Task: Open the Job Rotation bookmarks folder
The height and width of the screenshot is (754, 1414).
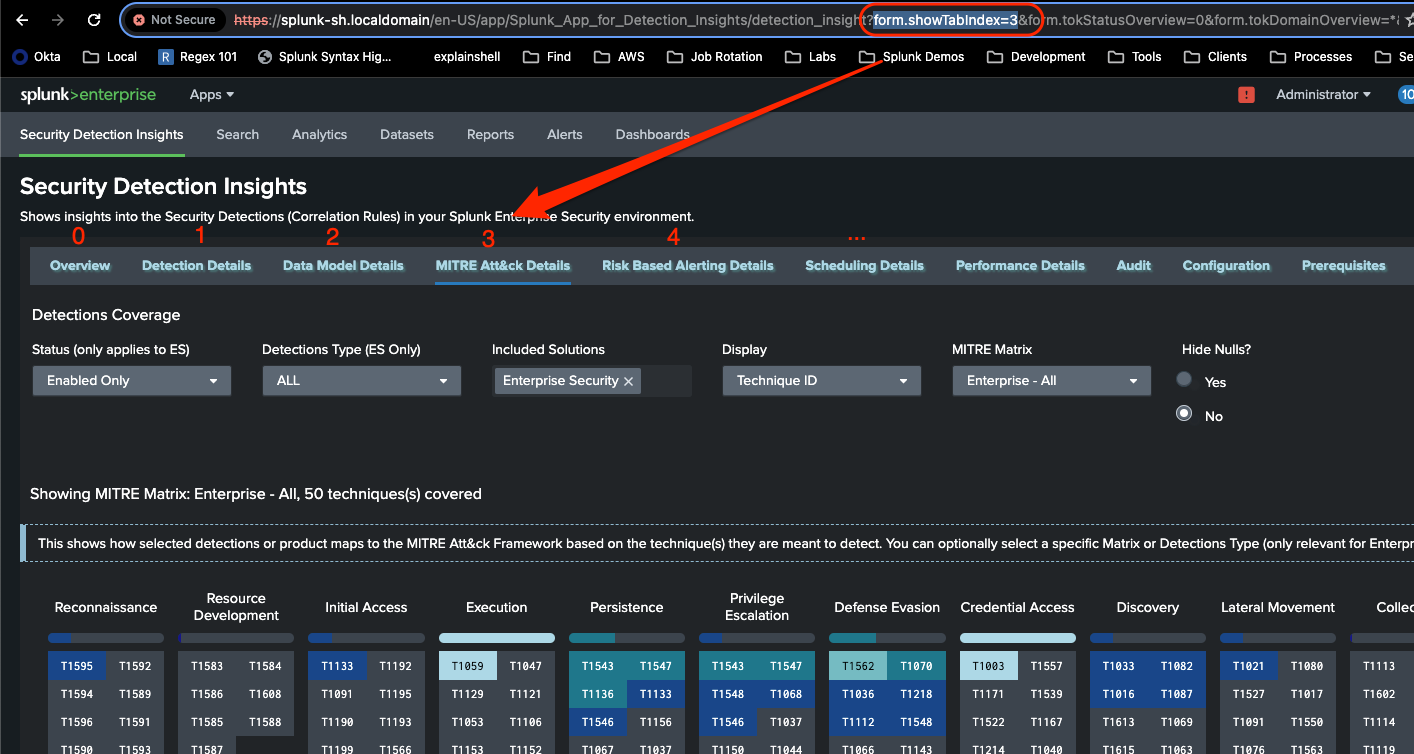Action: coord(714,57)
